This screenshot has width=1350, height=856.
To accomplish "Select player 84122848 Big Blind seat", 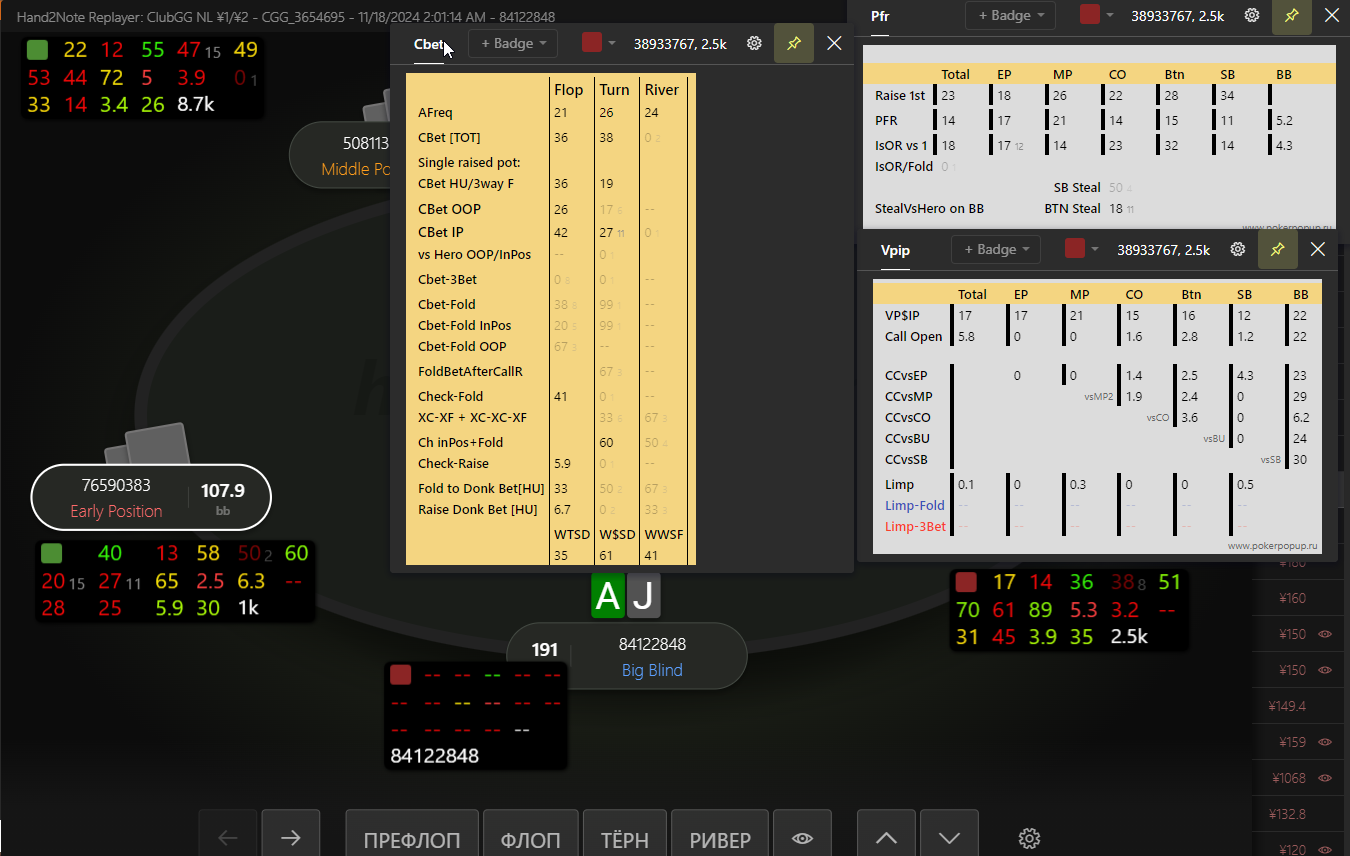I will point(627,656).
